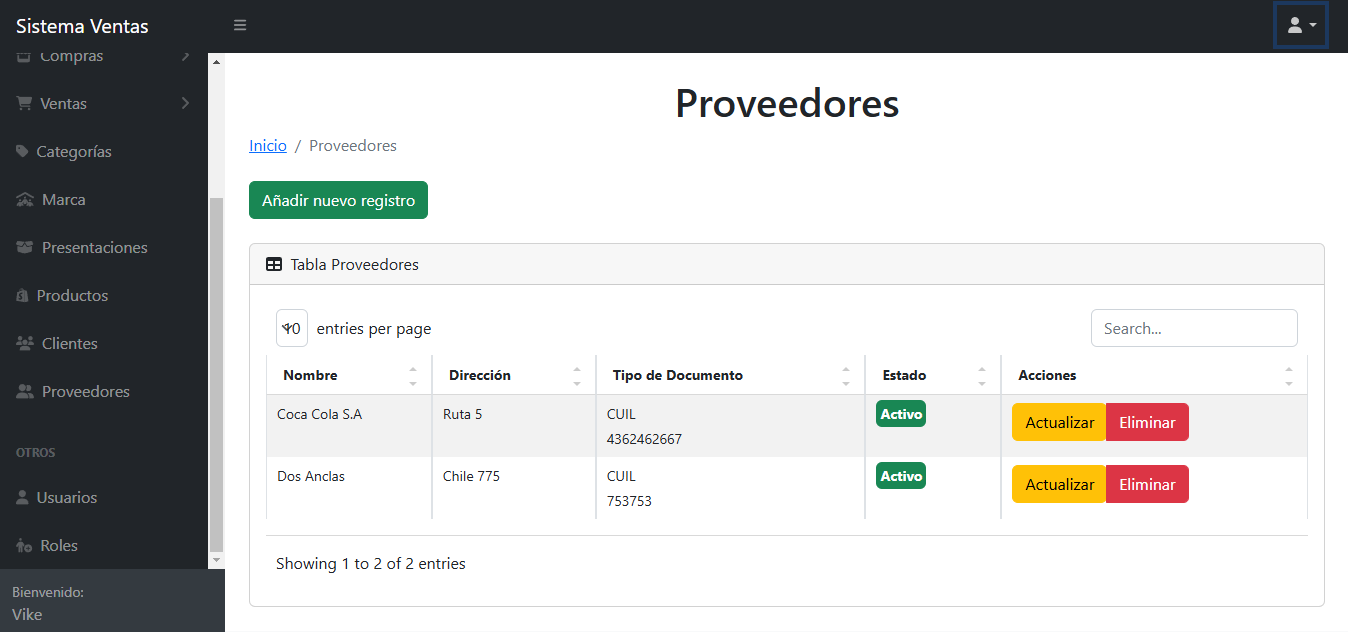Viewport: 1348px width, 632px height.
Task: Click the table icon beside Tabla Proveedores
Action: coord(273,264)
